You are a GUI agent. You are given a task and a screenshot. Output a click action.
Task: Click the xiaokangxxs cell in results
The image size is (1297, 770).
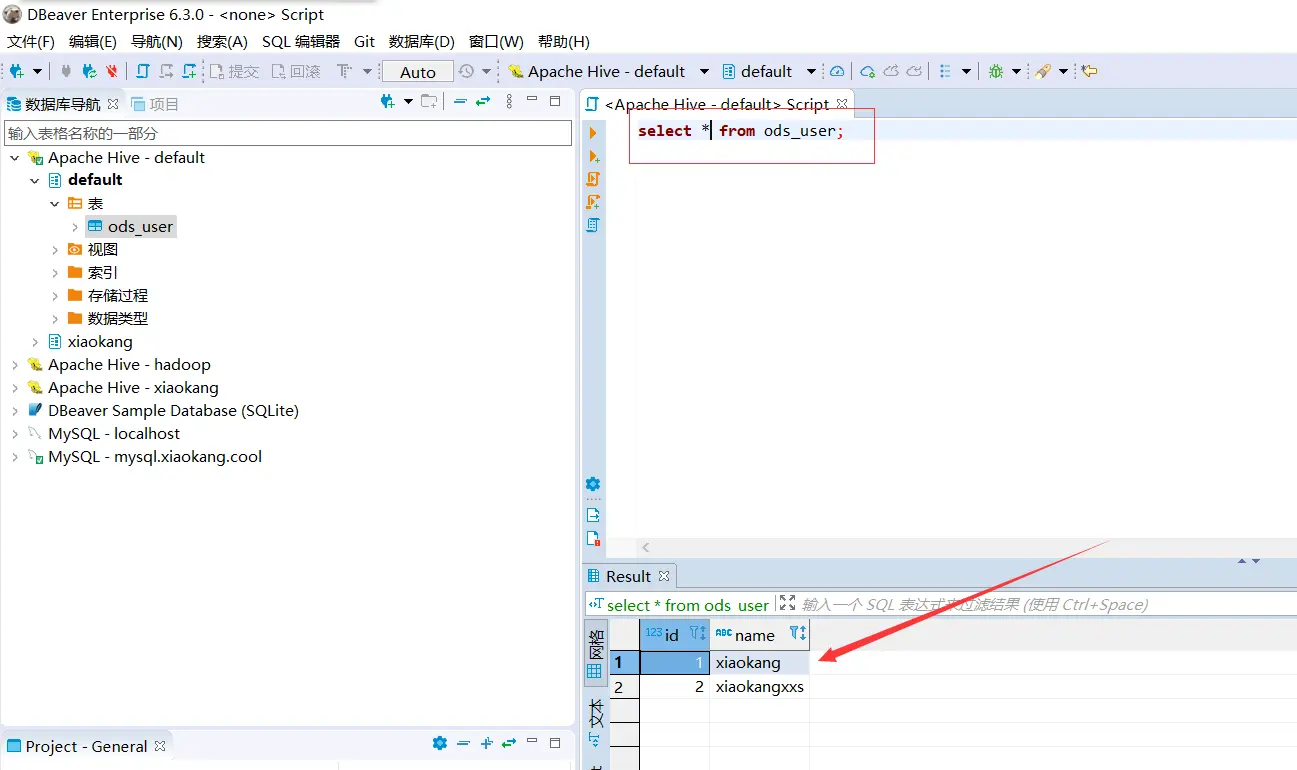760,687
